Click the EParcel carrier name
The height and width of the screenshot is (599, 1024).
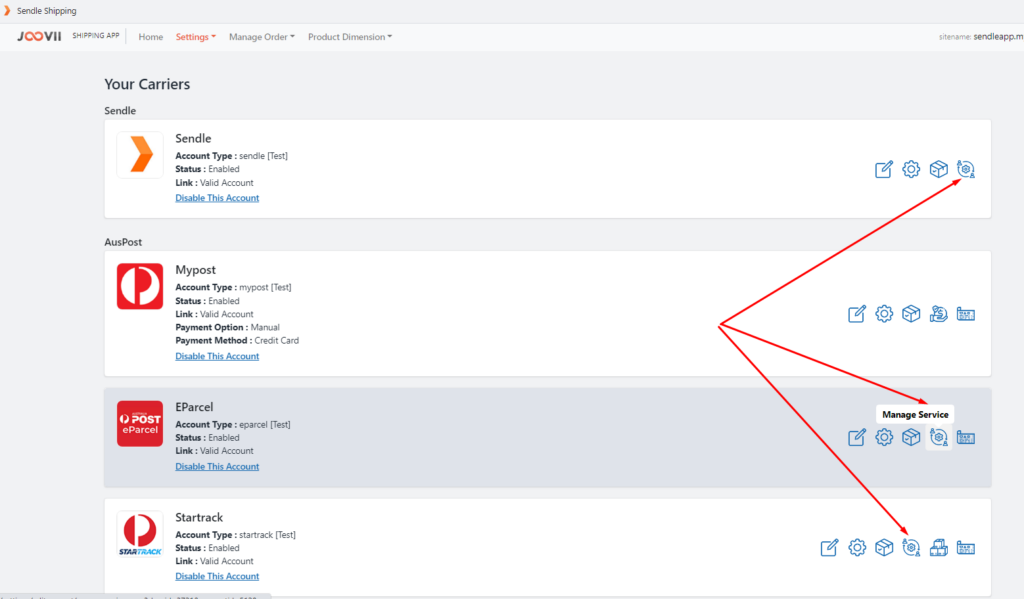click(x=194, y=407)
